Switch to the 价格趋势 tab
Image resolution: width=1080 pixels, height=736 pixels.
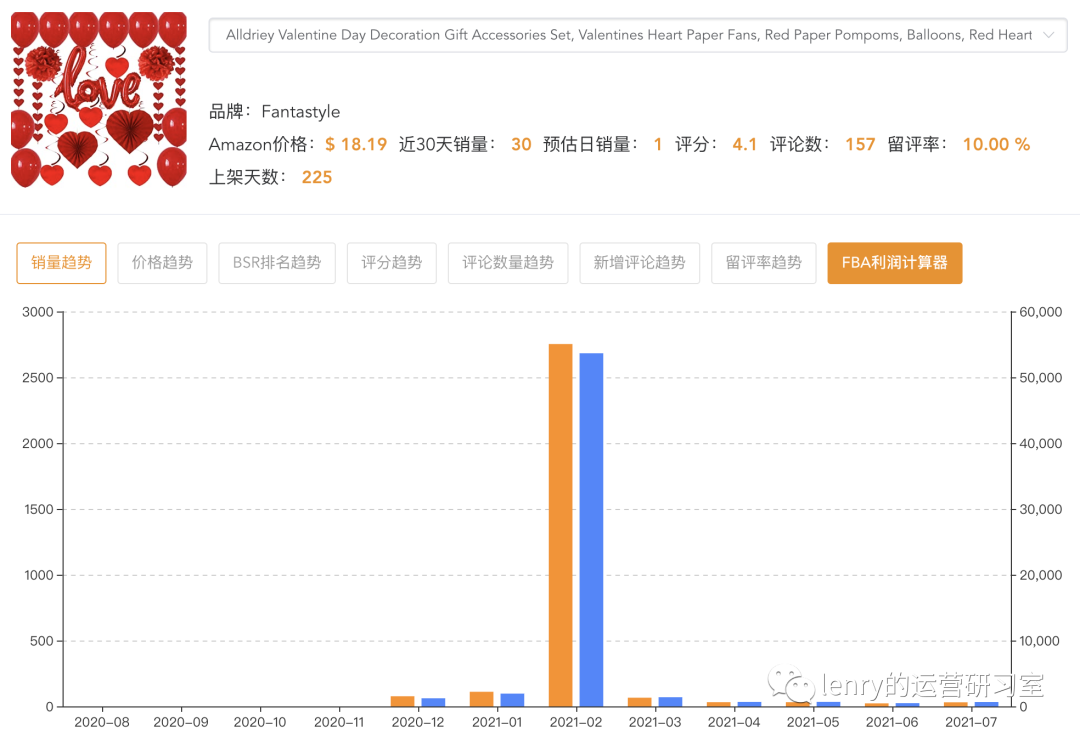click(162, 262)
